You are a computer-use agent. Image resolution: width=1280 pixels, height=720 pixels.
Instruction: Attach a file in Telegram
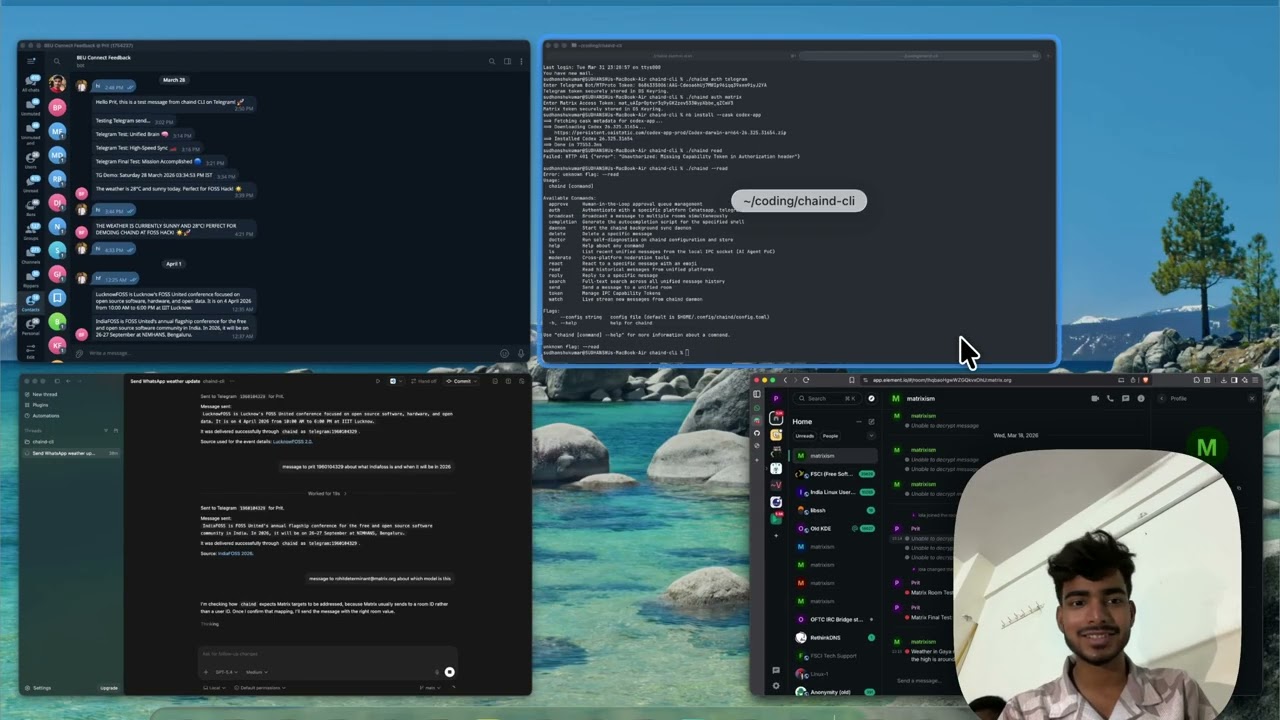pyautogui.click(x=81, y=353)
